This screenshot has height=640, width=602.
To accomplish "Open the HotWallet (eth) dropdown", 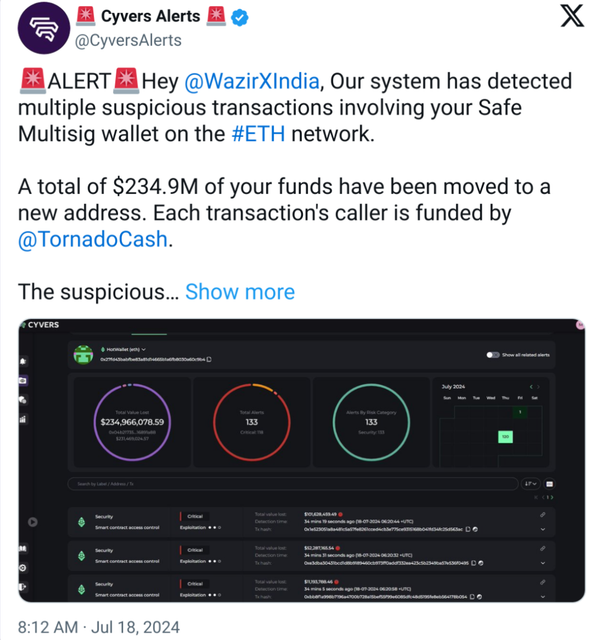I will click(x=123, y=349).
